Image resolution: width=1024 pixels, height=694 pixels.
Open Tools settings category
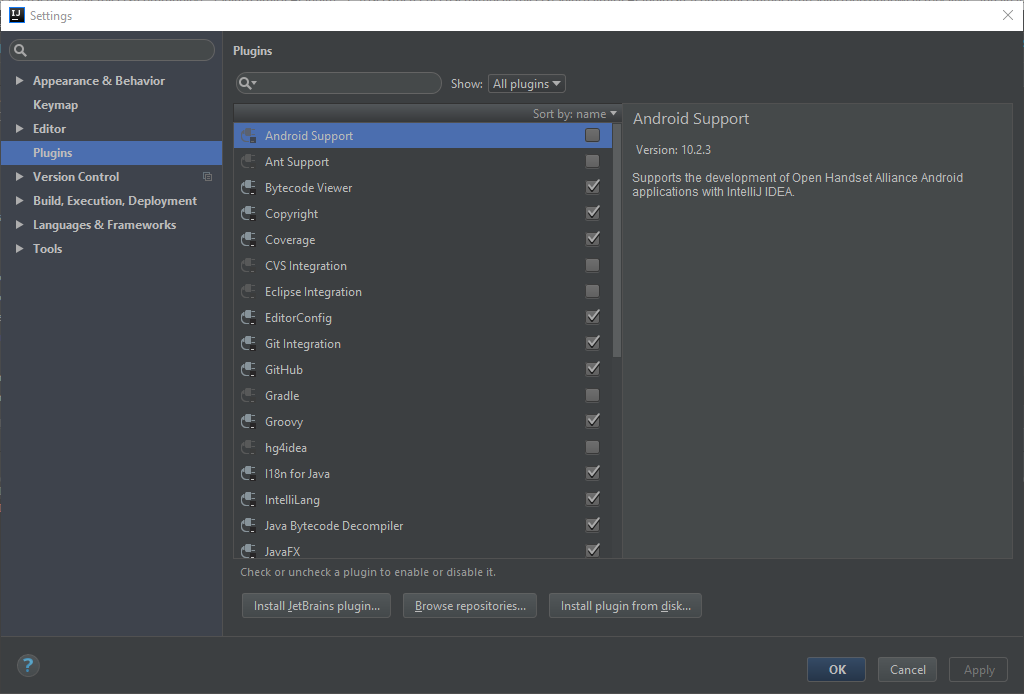pos(48,249)
